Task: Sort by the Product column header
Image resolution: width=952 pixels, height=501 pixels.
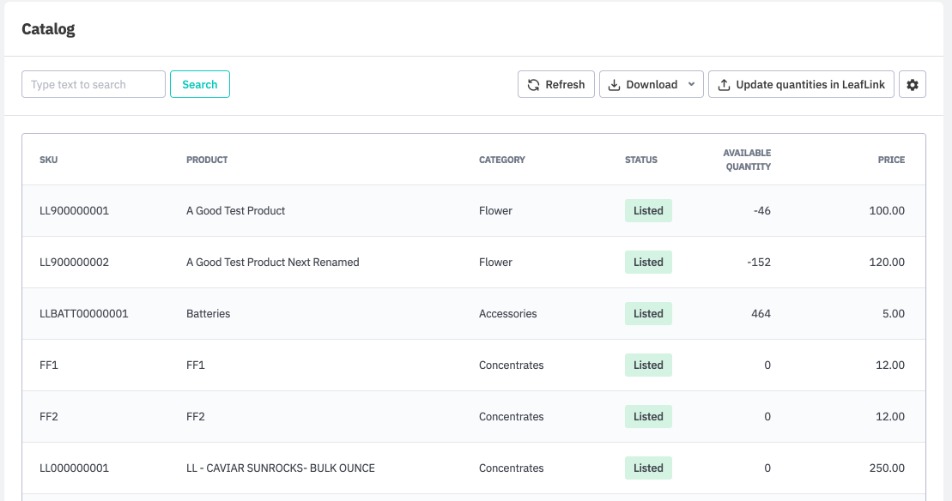Action: coord(207,160)
